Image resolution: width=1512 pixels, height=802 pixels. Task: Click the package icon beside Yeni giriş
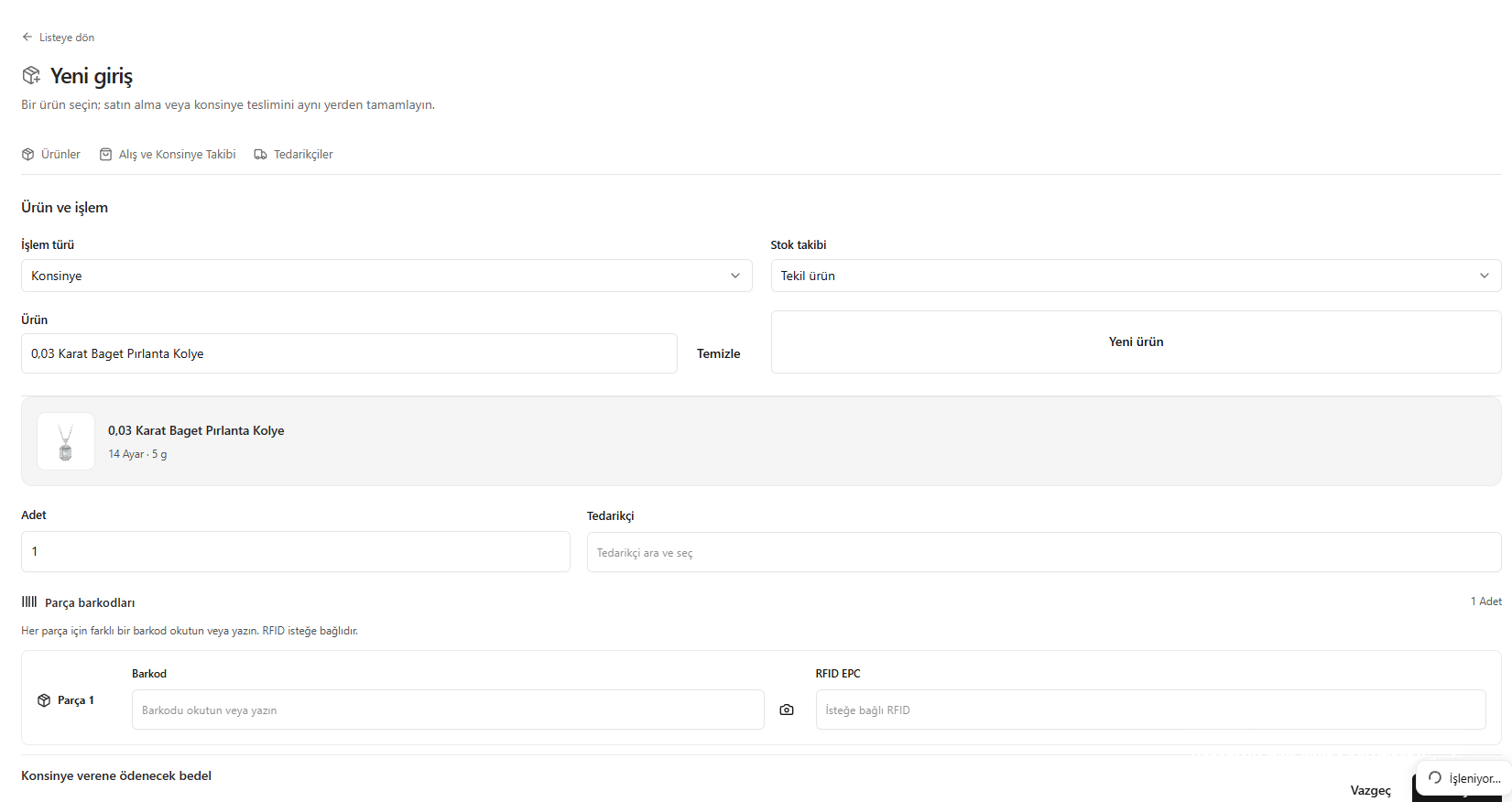(31, 75)
